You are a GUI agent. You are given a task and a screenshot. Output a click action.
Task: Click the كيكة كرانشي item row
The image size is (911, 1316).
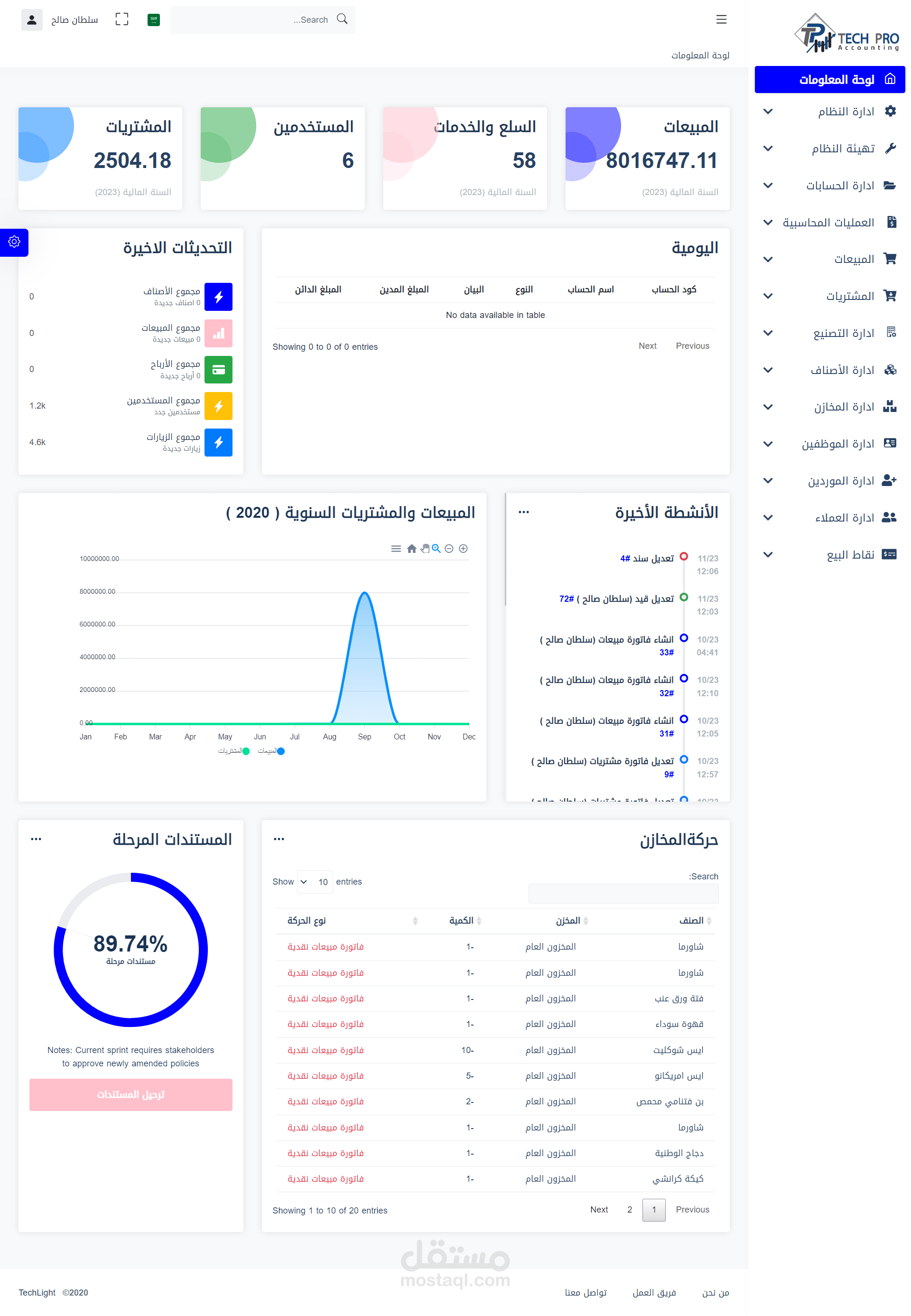pos(495,1179)
